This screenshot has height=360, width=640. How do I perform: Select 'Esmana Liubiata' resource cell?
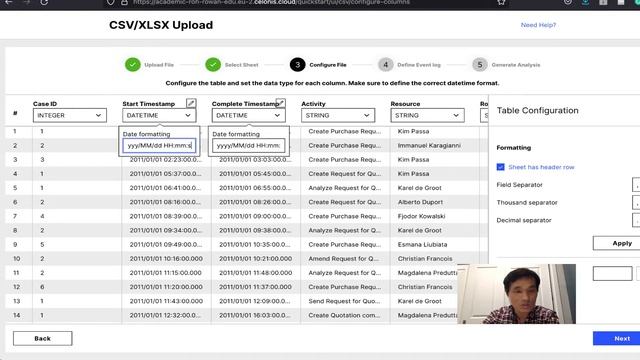(422, 244)
